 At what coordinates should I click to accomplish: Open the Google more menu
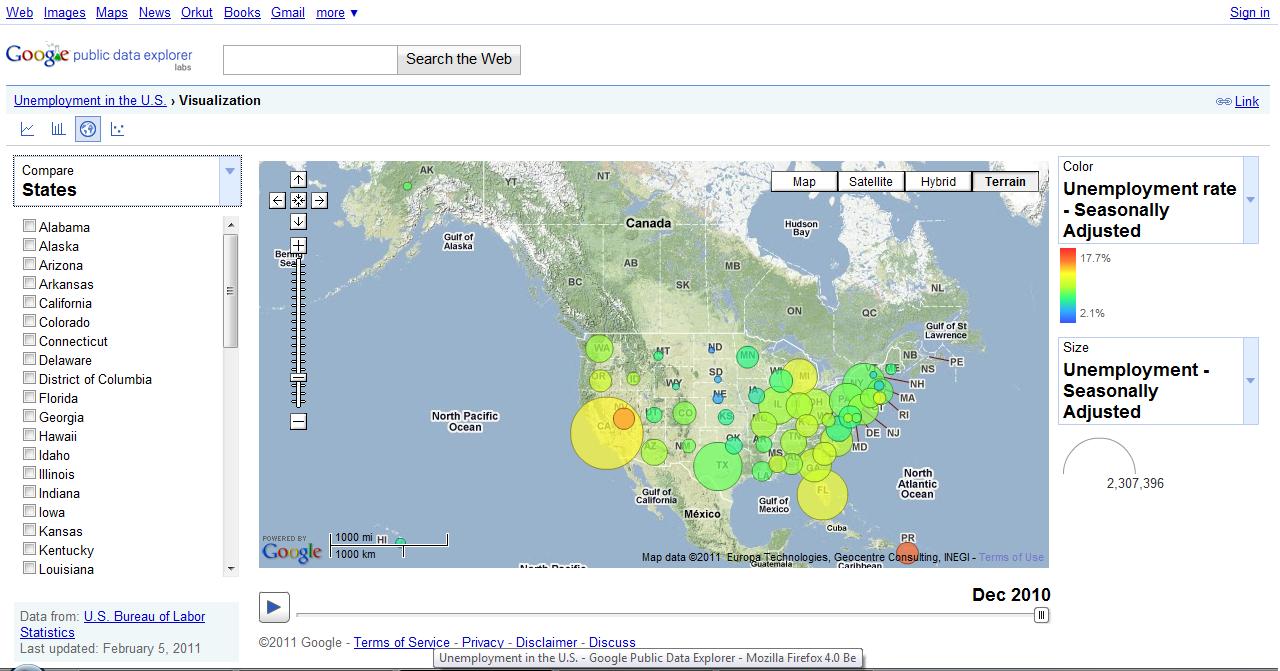pyautogui.click(x=337, y=13)
